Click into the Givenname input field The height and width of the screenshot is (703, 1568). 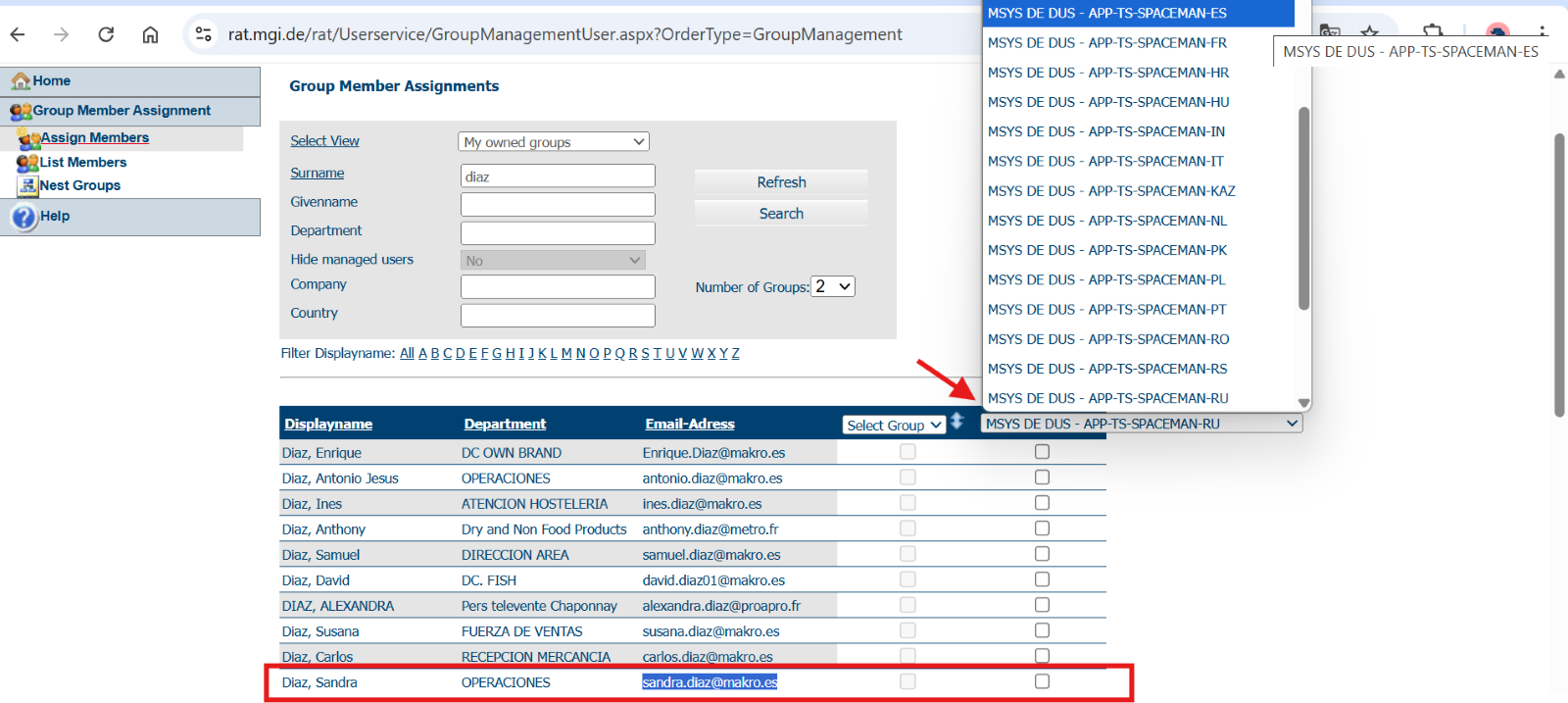(x=558, y=204)
